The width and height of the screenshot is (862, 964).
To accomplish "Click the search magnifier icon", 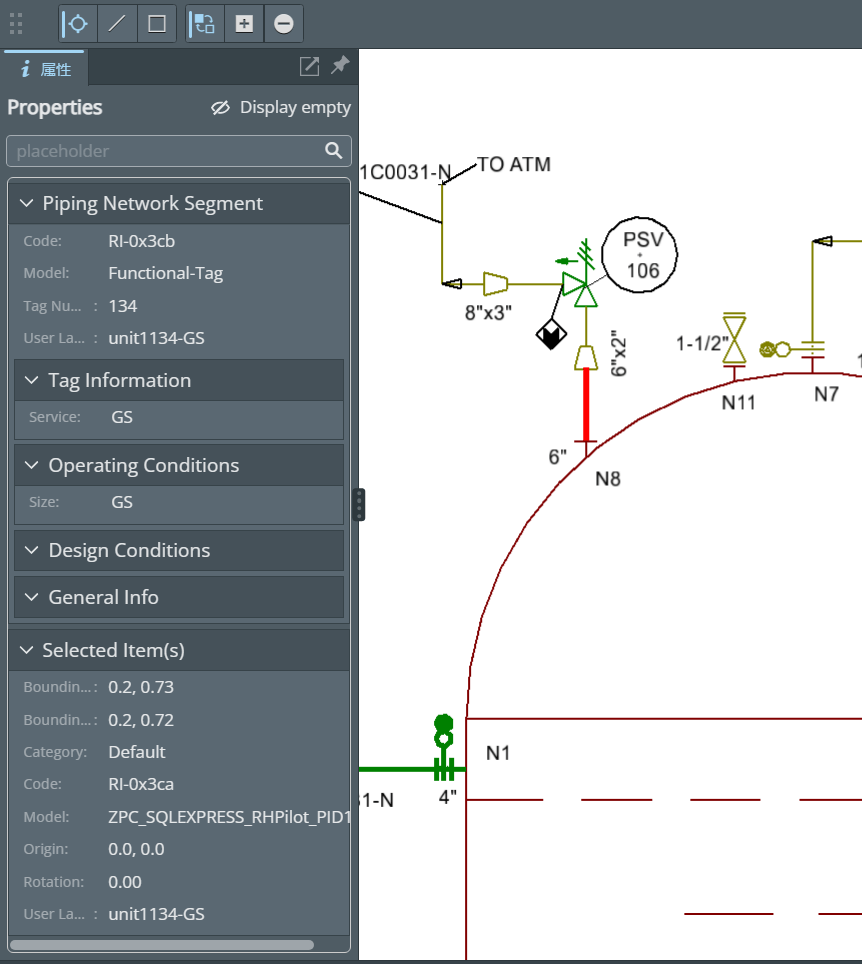I will click(x=333, y=151).
